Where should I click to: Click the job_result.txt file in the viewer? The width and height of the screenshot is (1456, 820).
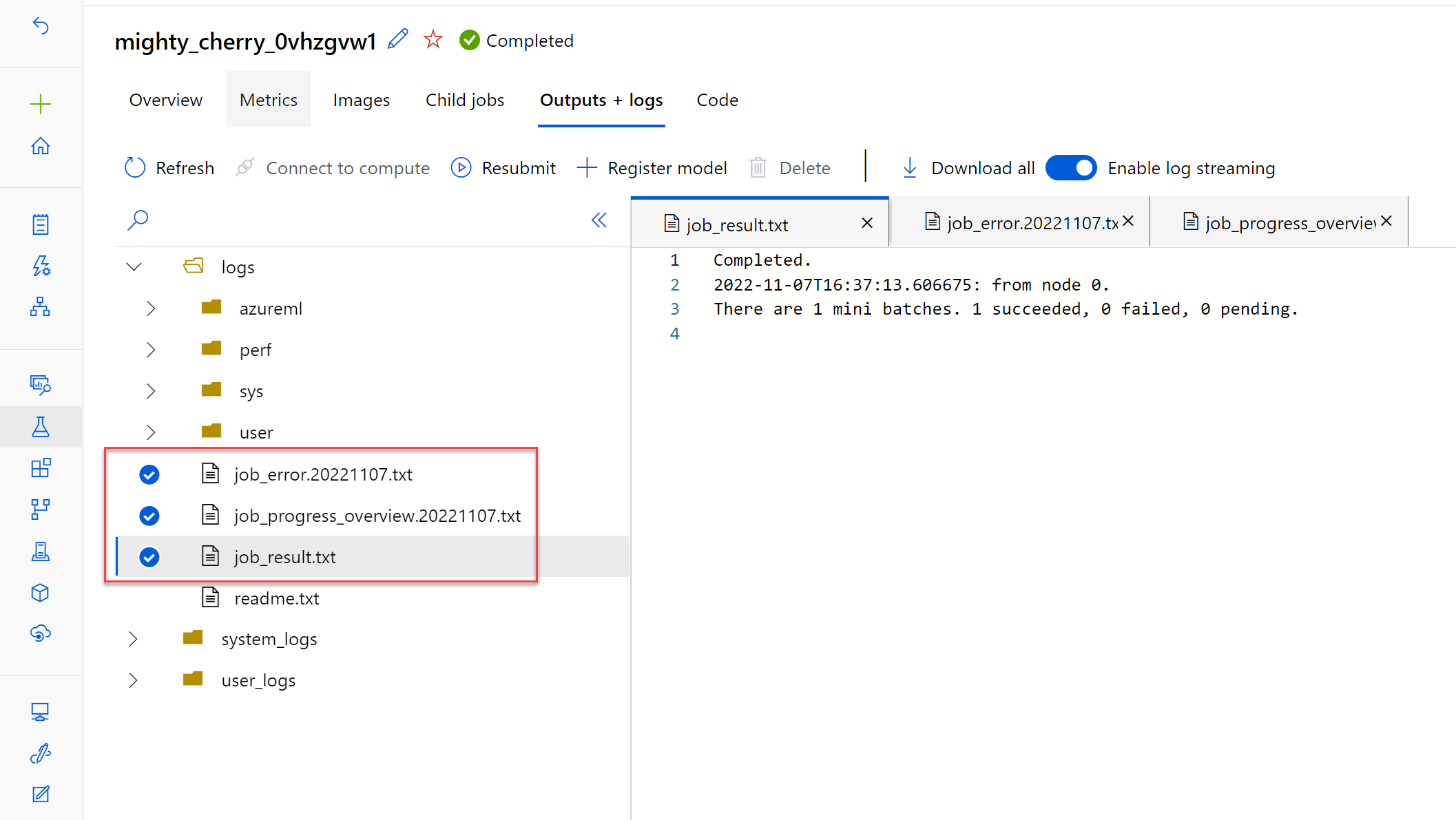click(283, 557)
